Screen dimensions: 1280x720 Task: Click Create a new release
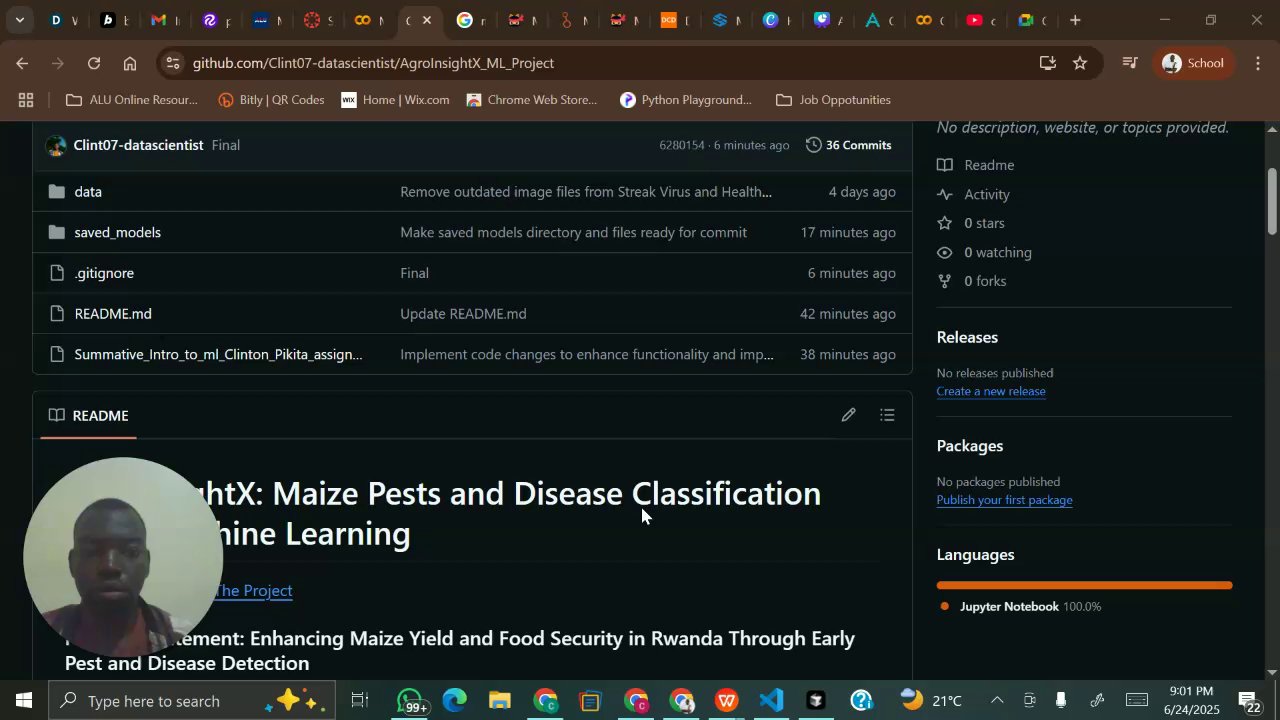coord(991,391)
